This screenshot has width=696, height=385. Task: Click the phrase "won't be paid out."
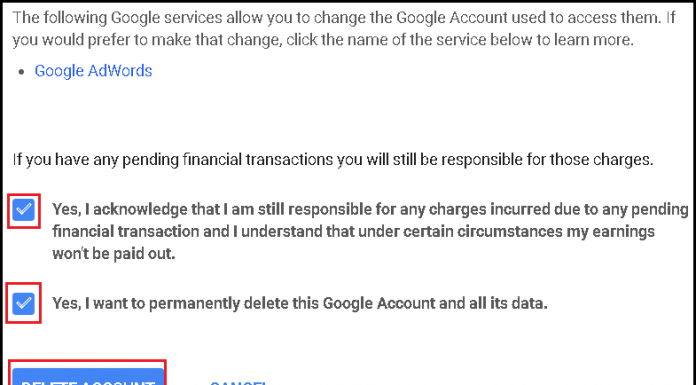[x=114, y=254]
